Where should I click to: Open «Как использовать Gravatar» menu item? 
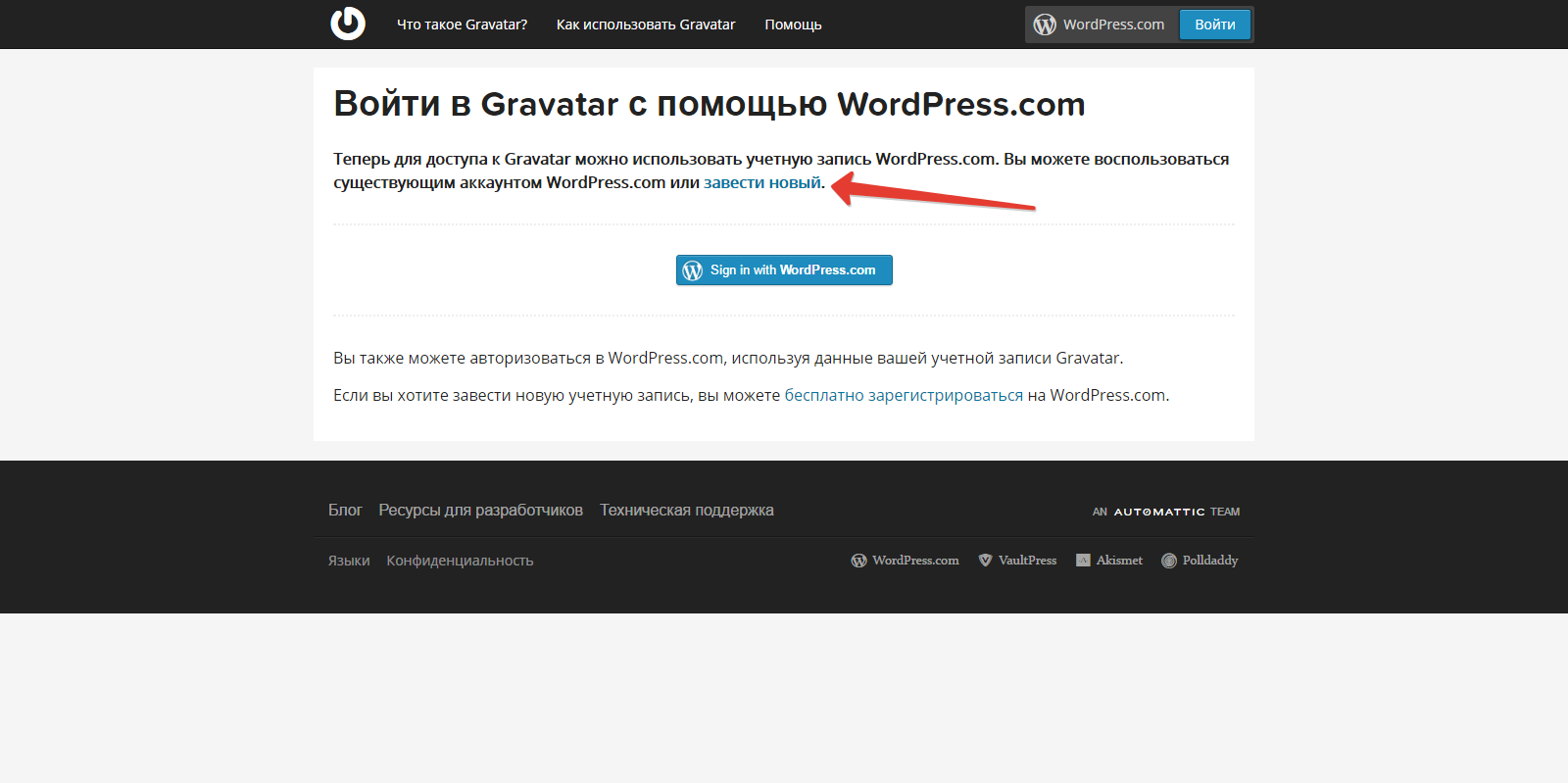646,24
